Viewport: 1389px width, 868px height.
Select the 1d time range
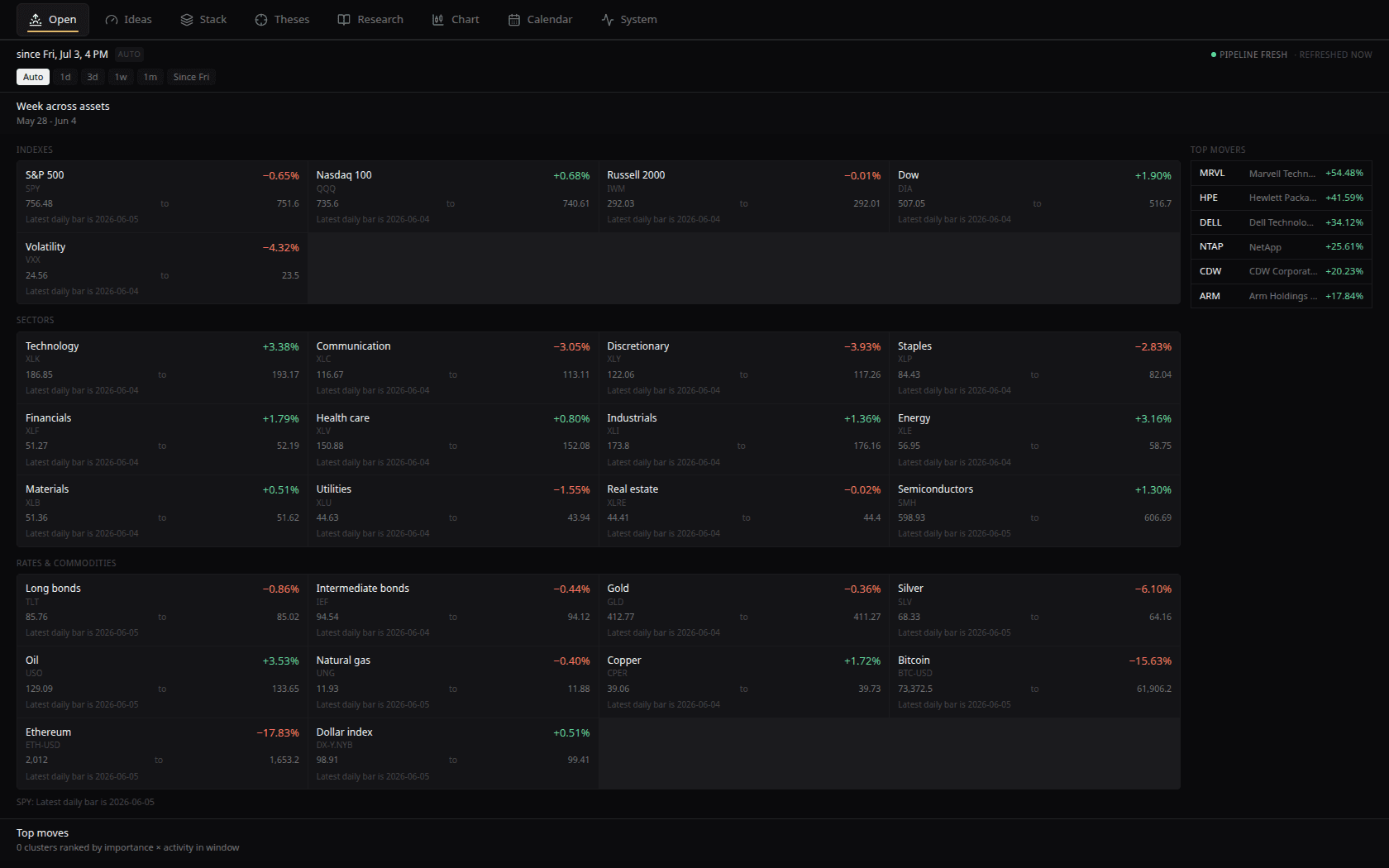pyautogui.click(x=65, y=77)
